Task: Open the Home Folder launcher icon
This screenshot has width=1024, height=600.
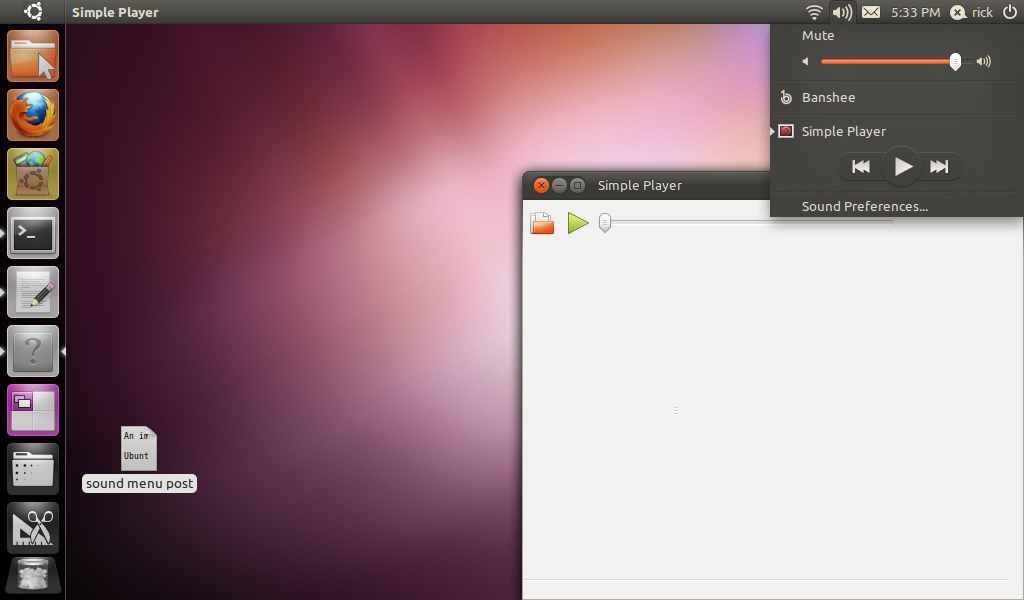Action: [33, 56]
